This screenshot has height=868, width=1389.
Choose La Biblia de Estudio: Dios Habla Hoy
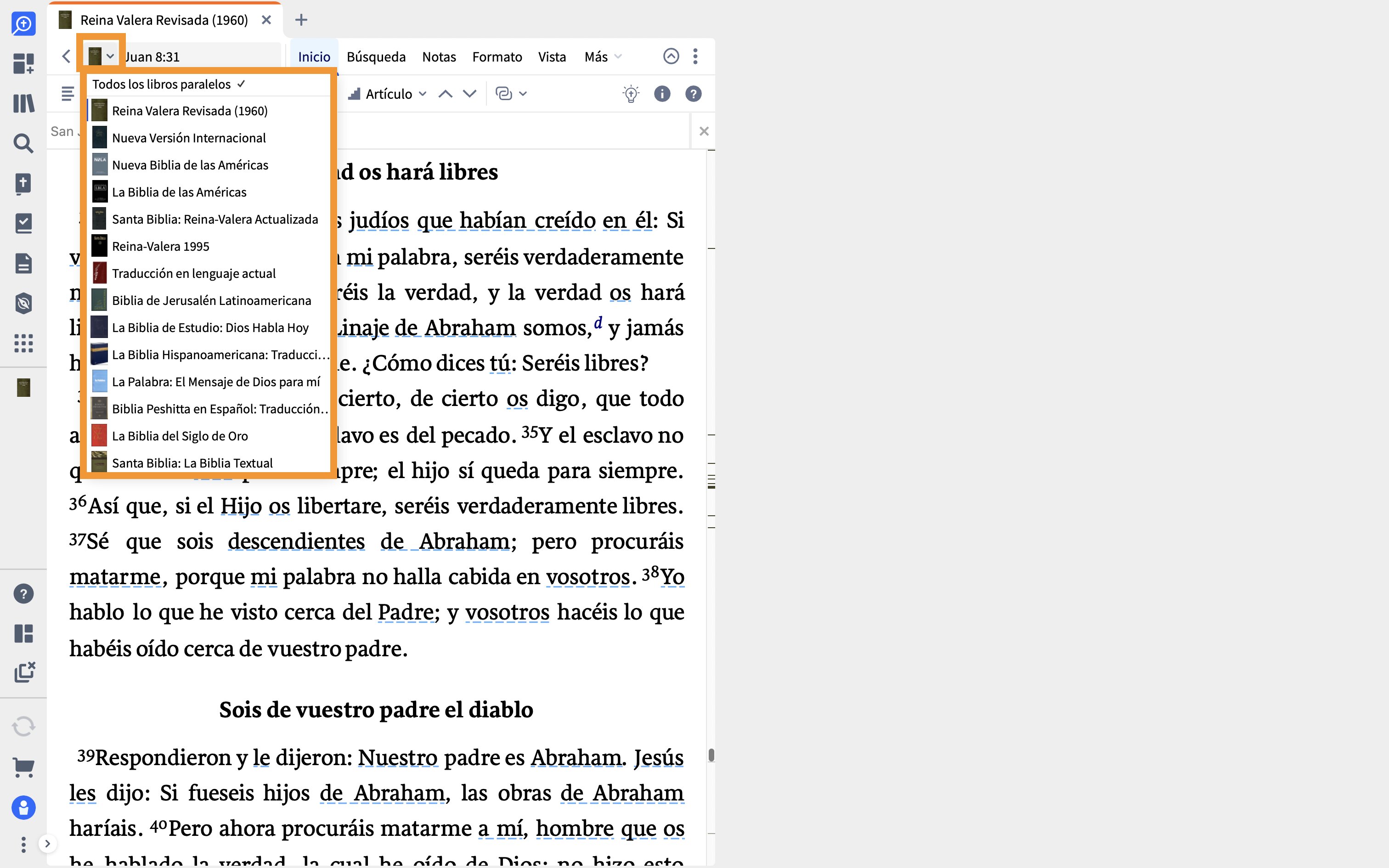209,328
